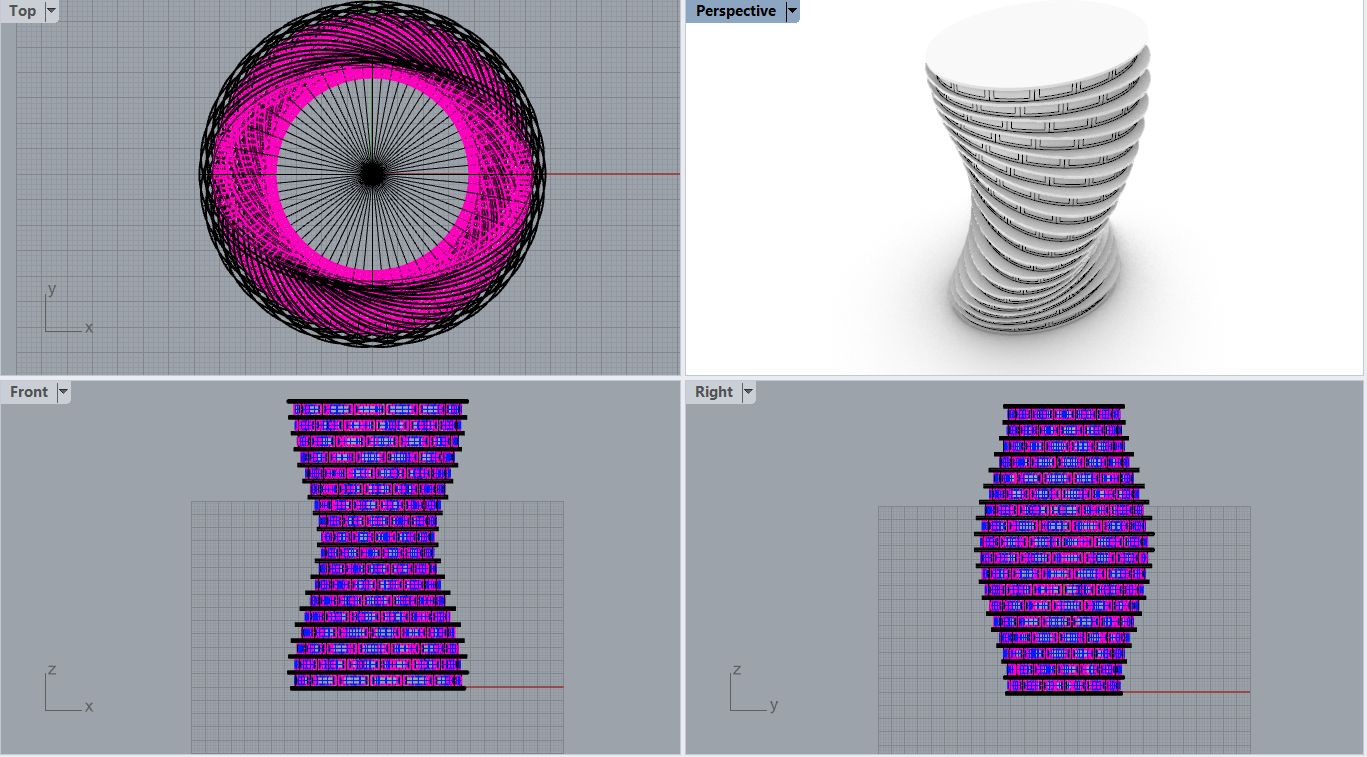Viewport: 1367px width, 757px height.
Task: Select the tower elevation in Right viewport
Action: coord(1064,549)
